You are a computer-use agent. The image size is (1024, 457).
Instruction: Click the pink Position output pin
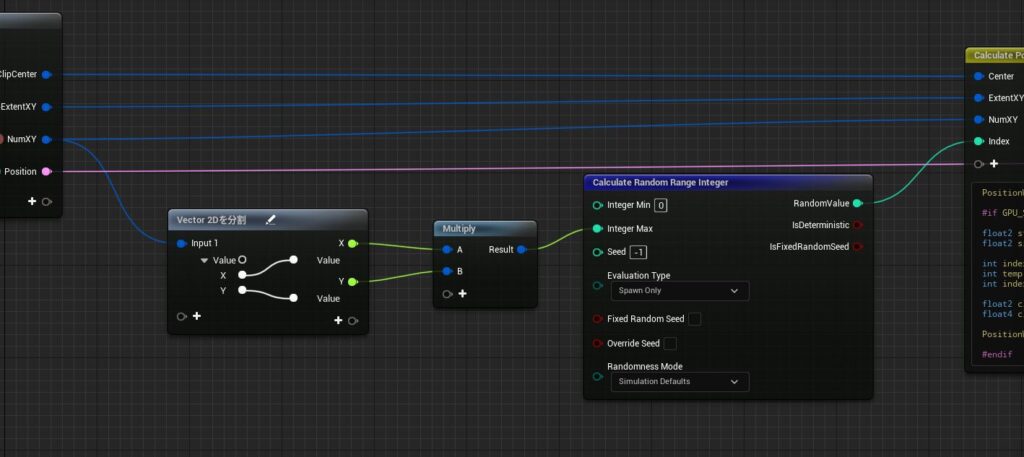(46, 171)
